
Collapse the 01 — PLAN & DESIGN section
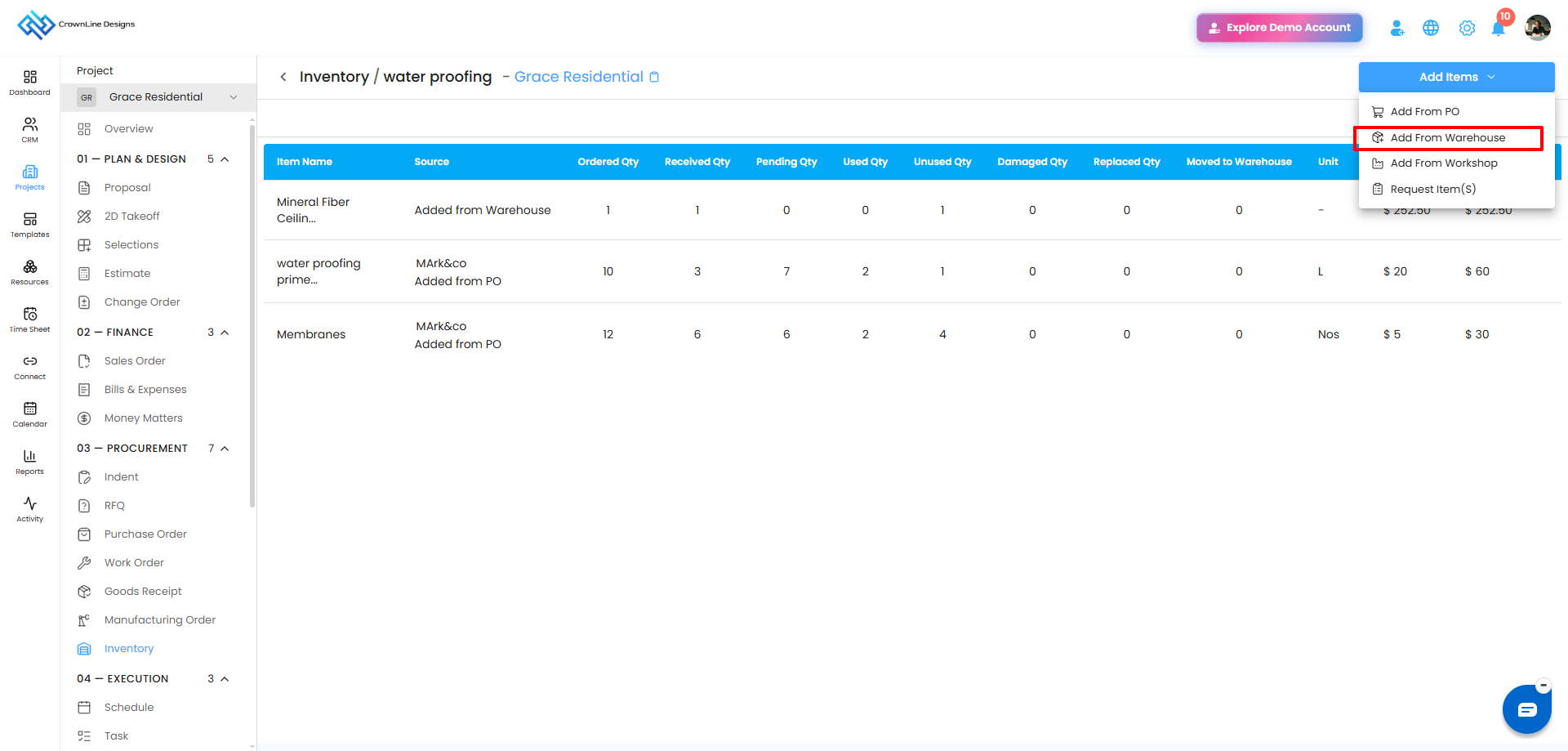(225, 159)
